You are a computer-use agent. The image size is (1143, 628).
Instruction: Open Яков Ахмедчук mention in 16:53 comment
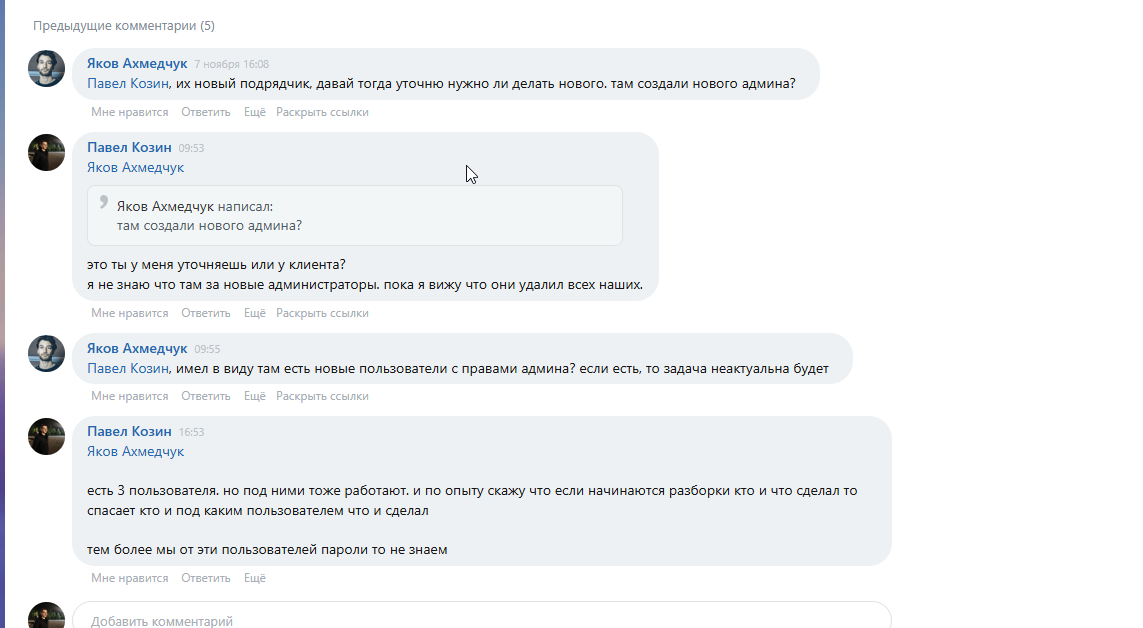[x=136, y=452]
